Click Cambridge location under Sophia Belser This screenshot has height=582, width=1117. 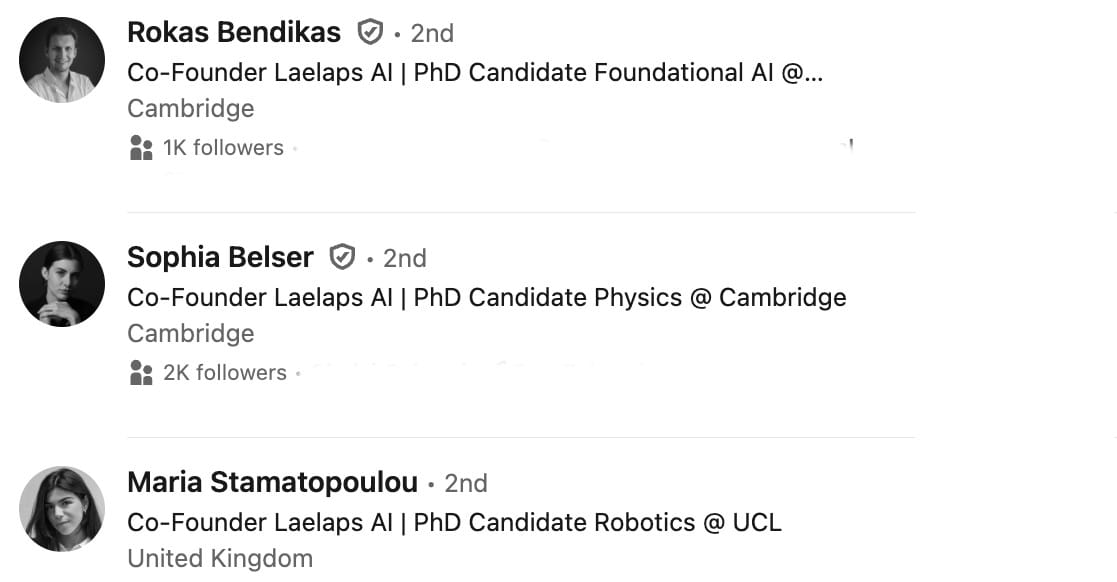(190, 333)
